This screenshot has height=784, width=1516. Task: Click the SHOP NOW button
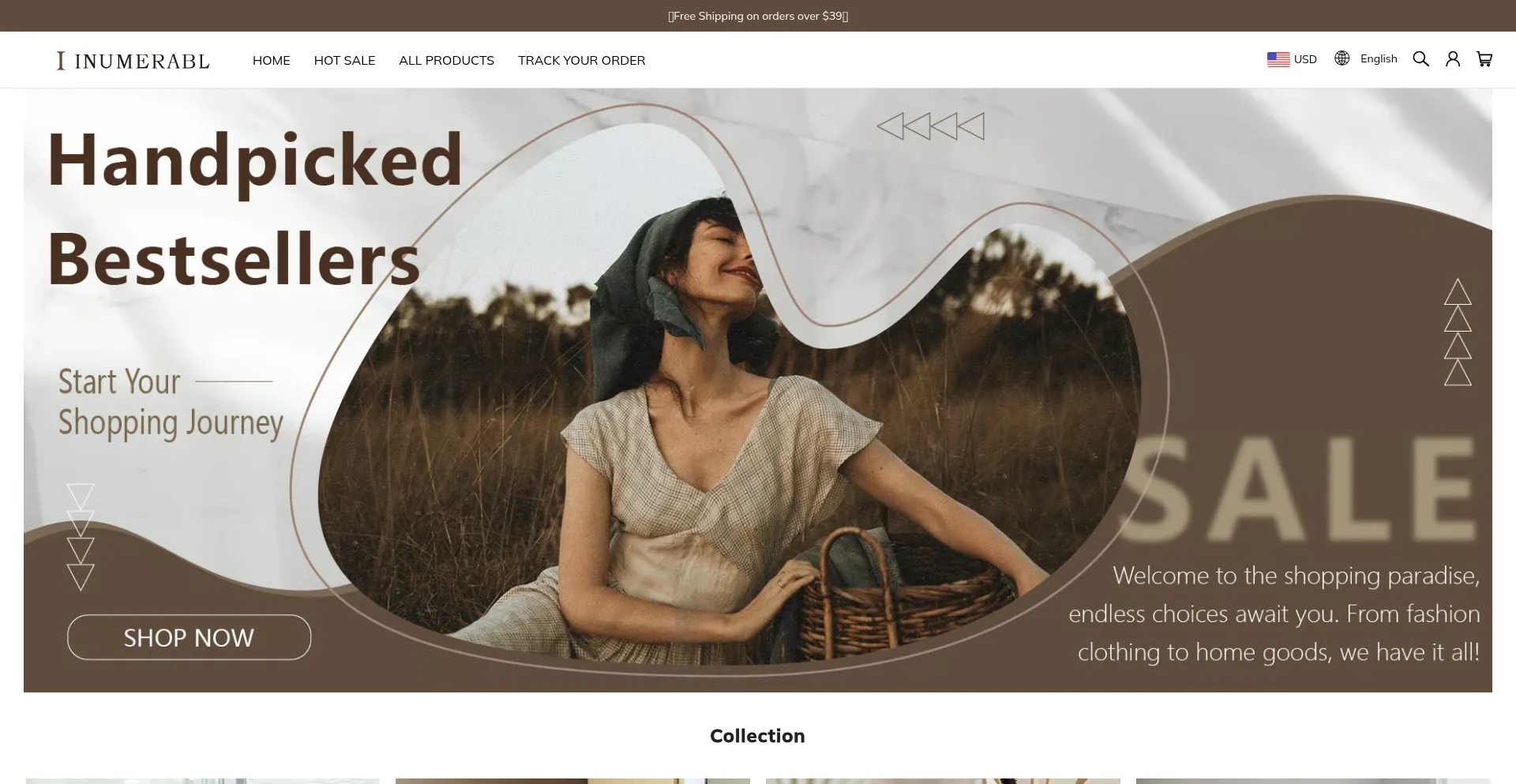coord(189,637)
